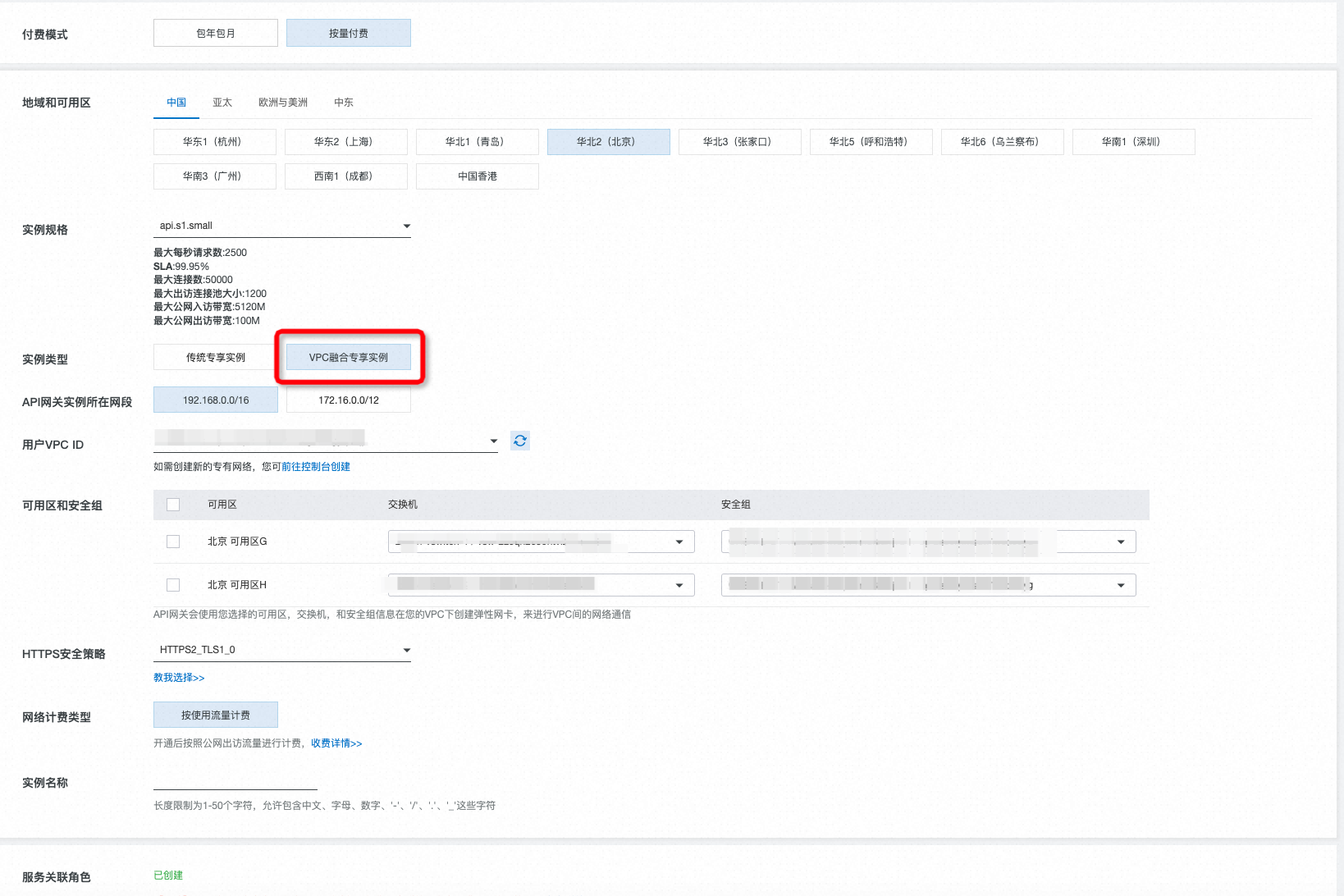Image resolution: width=1344 pixels, height=896 pixels.
Task: Open the 用户VPC ID dropdown
Action: [326, 441]
